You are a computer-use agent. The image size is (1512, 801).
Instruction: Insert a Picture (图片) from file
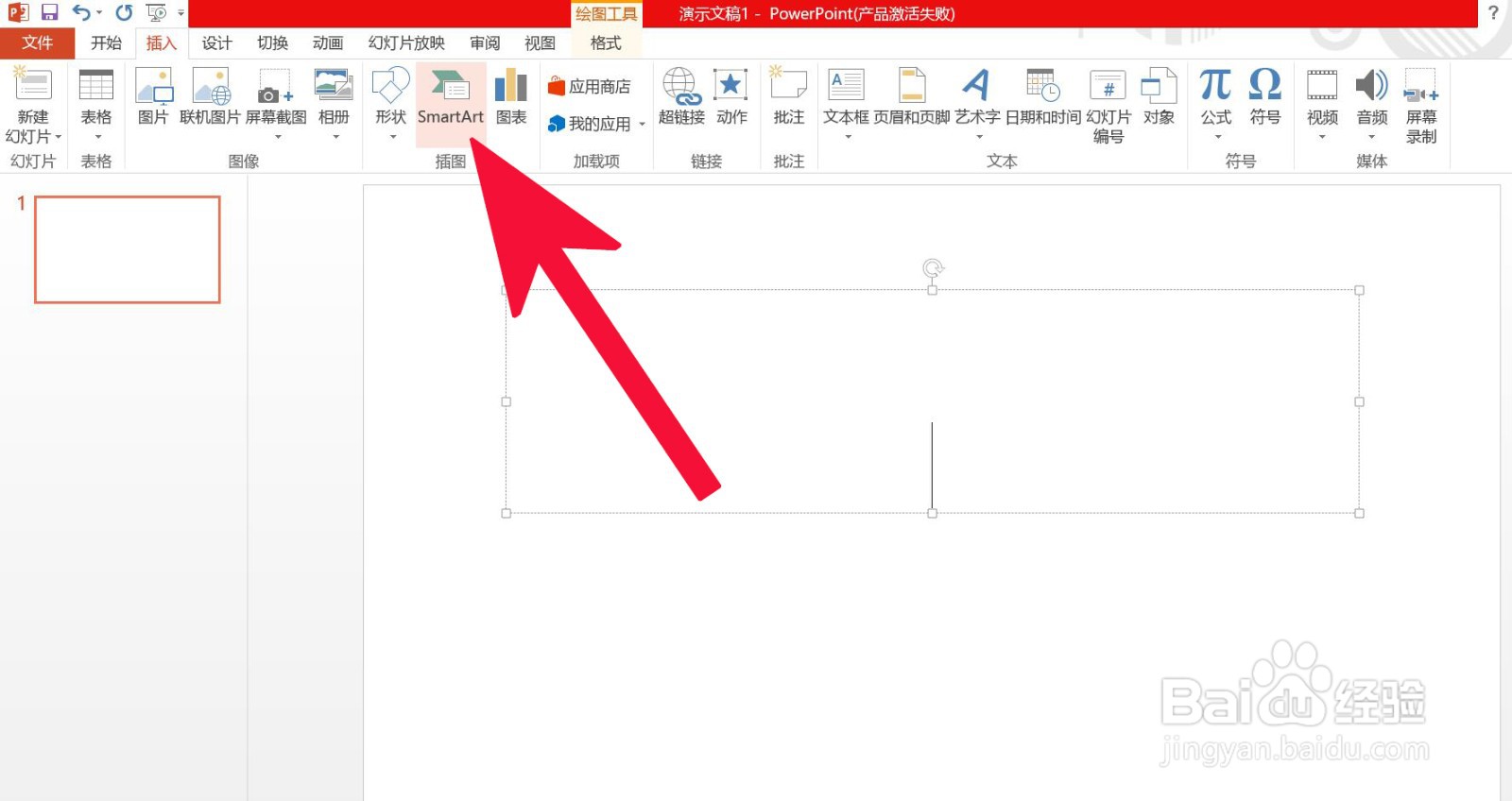153,85
